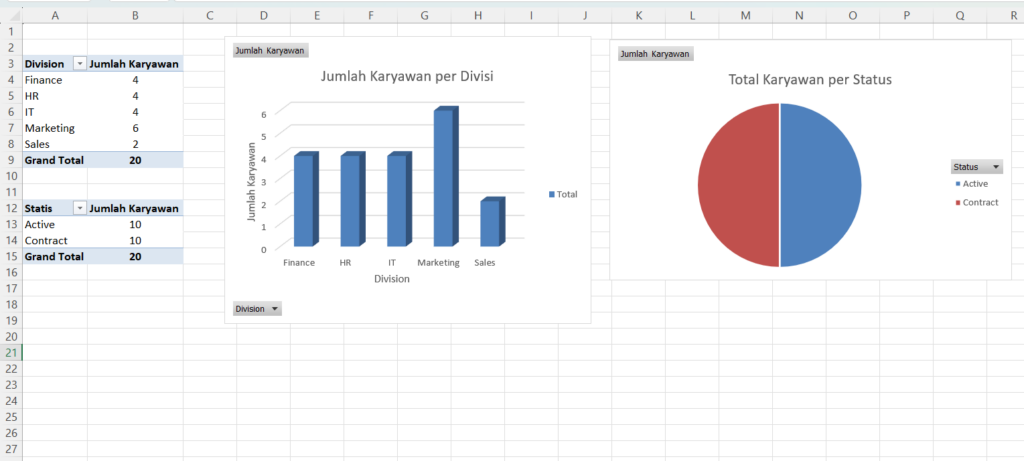Image resolution: width=1024 pixels, height=461 pixels.
Task: Open the Division filter dropdown in cell A3
Action: point(80,64)
